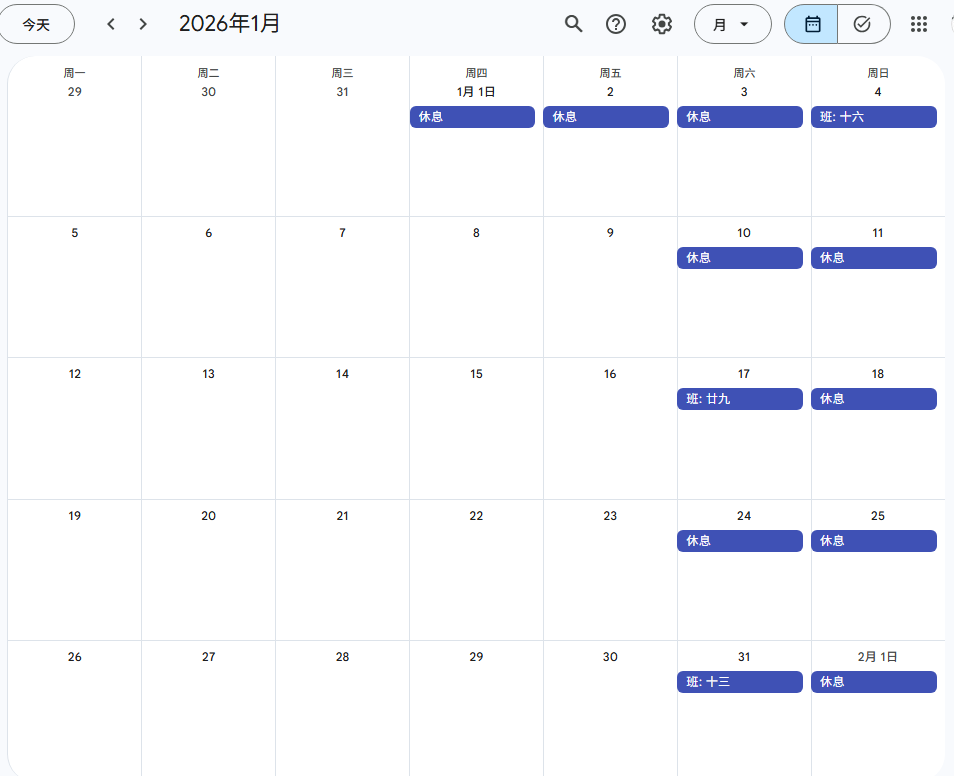This screenshot has height=776, width=954.
Task: Go to next month arrow
Action: (x=143, y=24)
